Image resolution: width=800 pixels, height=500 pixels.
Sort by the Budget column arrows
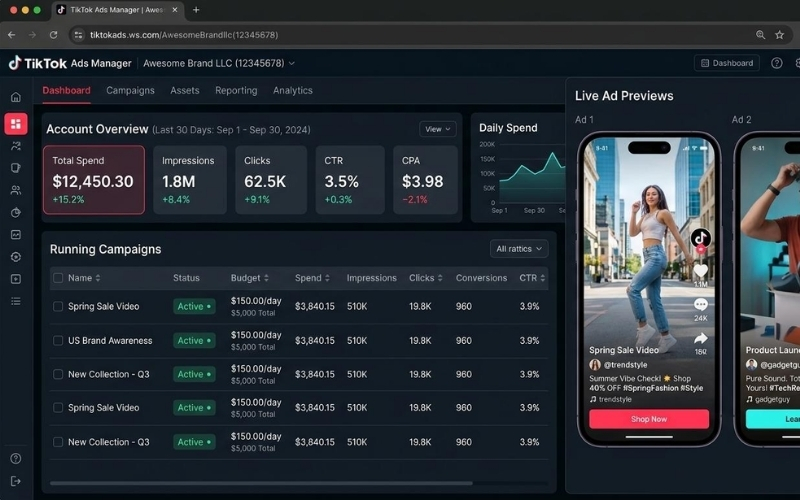coord(266,278)
